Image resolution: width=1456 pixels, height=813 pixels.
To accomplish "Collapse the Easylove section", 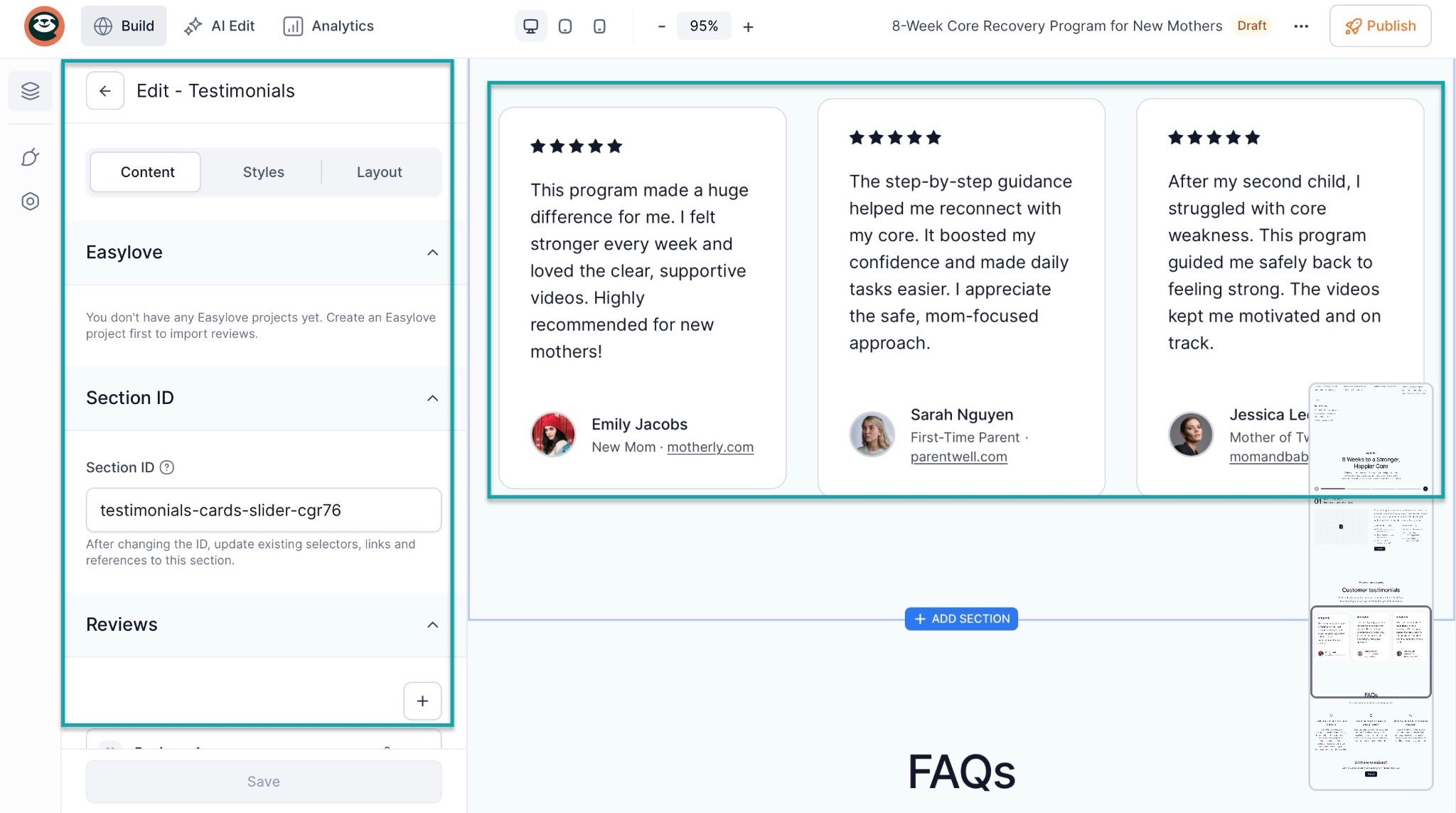I will pyautogui.click(x=432, y=253).
